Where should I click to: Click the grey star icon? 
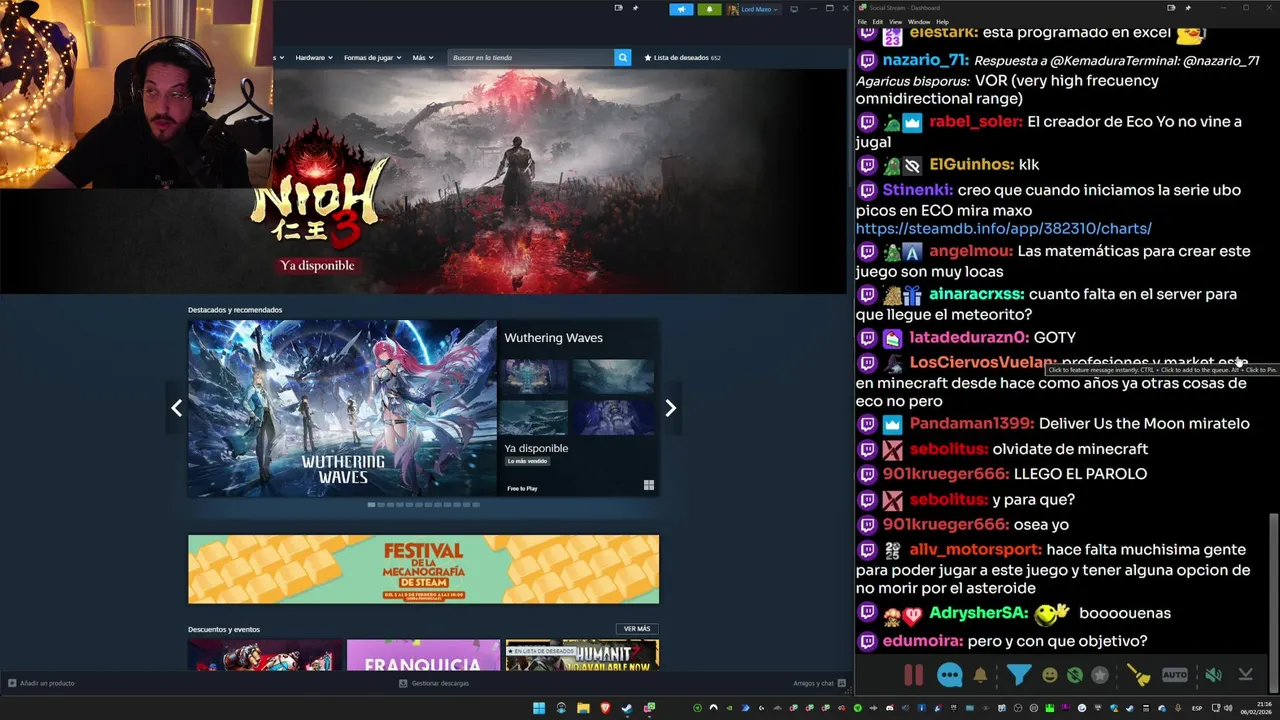pyautogui.click(x=1100, y=675)
